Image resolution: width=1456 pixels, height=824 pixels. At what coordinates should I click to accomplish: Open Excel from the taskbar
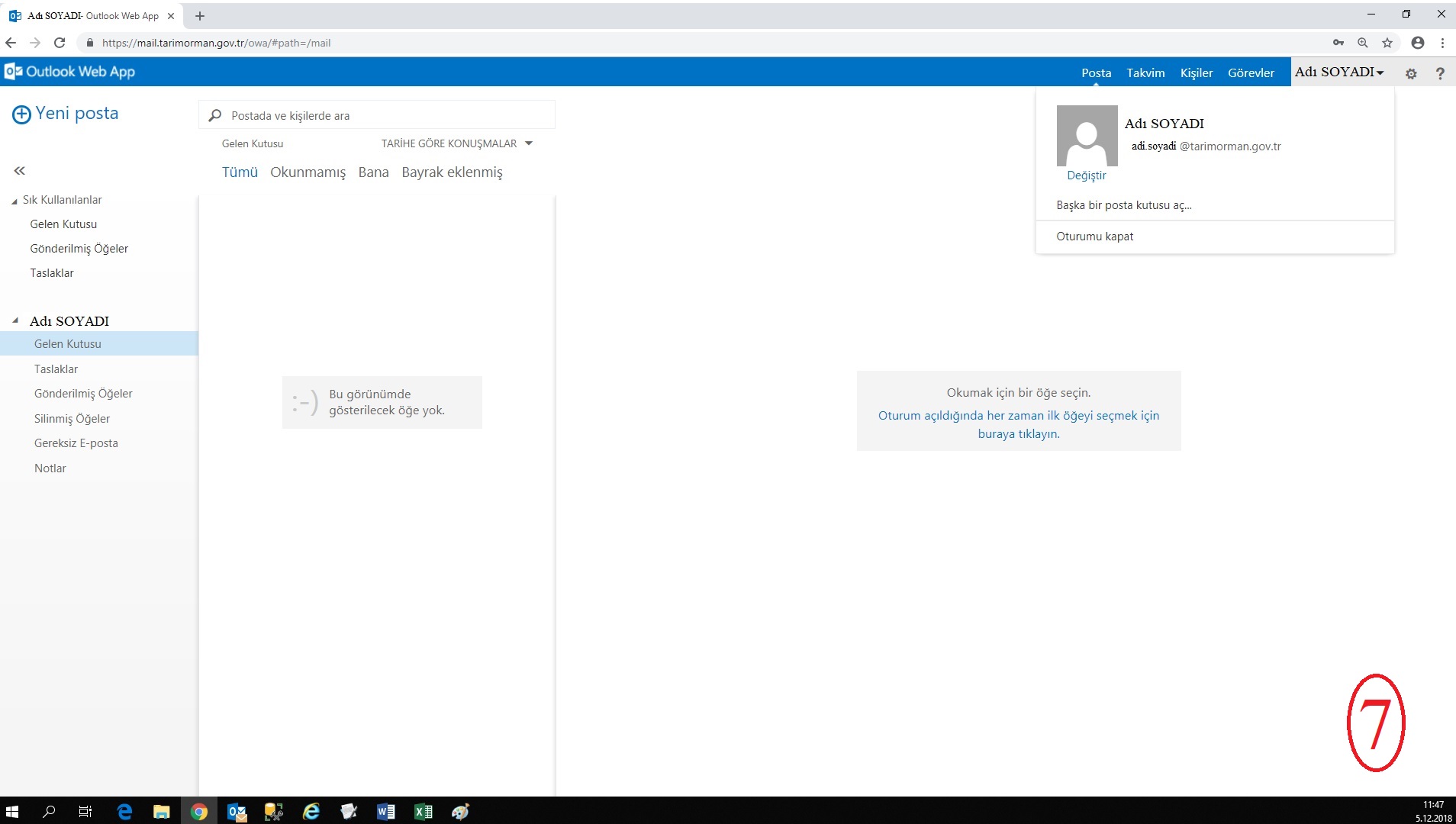[x=423, y=812]
